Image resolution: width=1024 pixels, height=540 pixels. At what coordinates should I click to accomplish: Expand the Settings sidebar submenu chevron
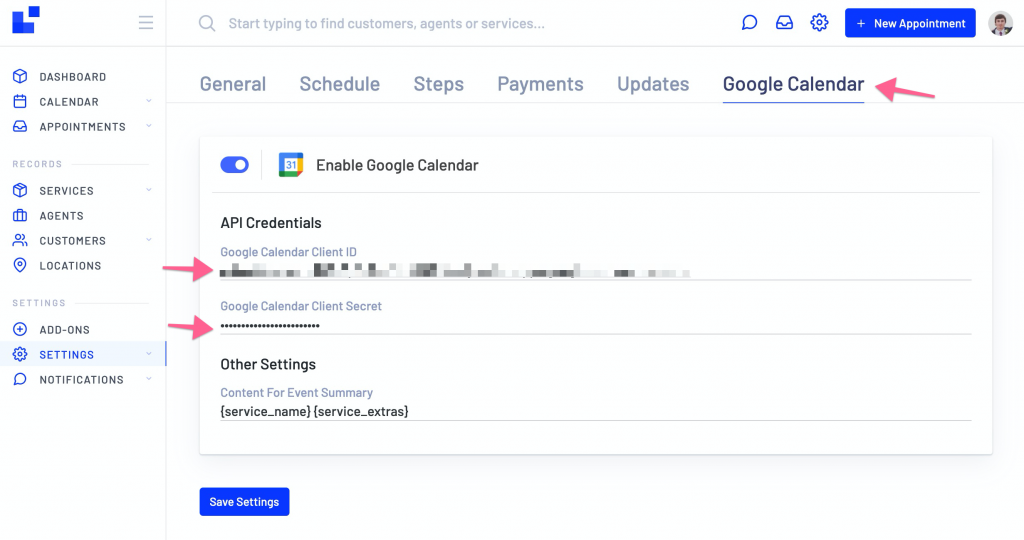coord(149,354)
